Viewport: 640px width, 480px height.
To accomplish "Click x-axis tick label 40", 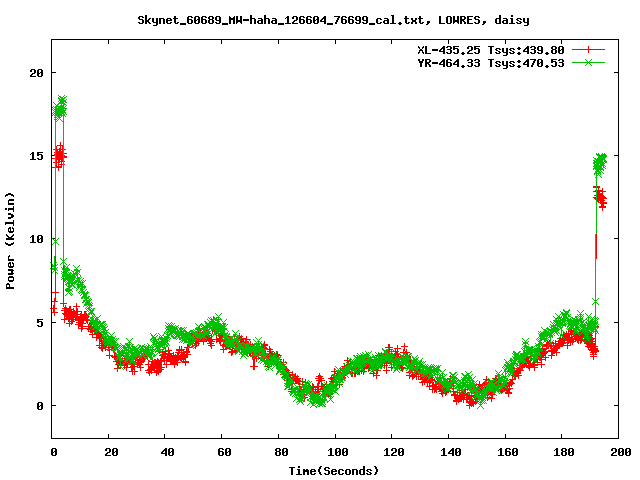I will (167, 452).
